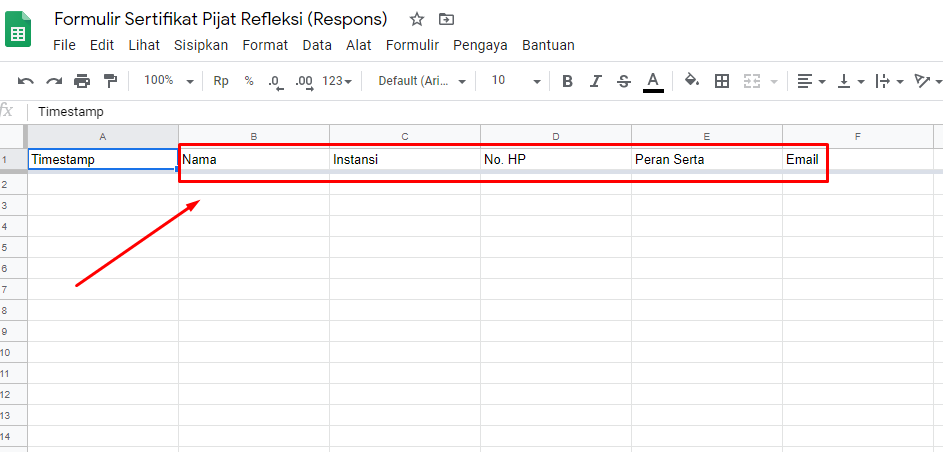Select the Nama cell
Image resolution: width=943 pixels, height=452 pixels.
pyautogui.click(x=254, y=160)
